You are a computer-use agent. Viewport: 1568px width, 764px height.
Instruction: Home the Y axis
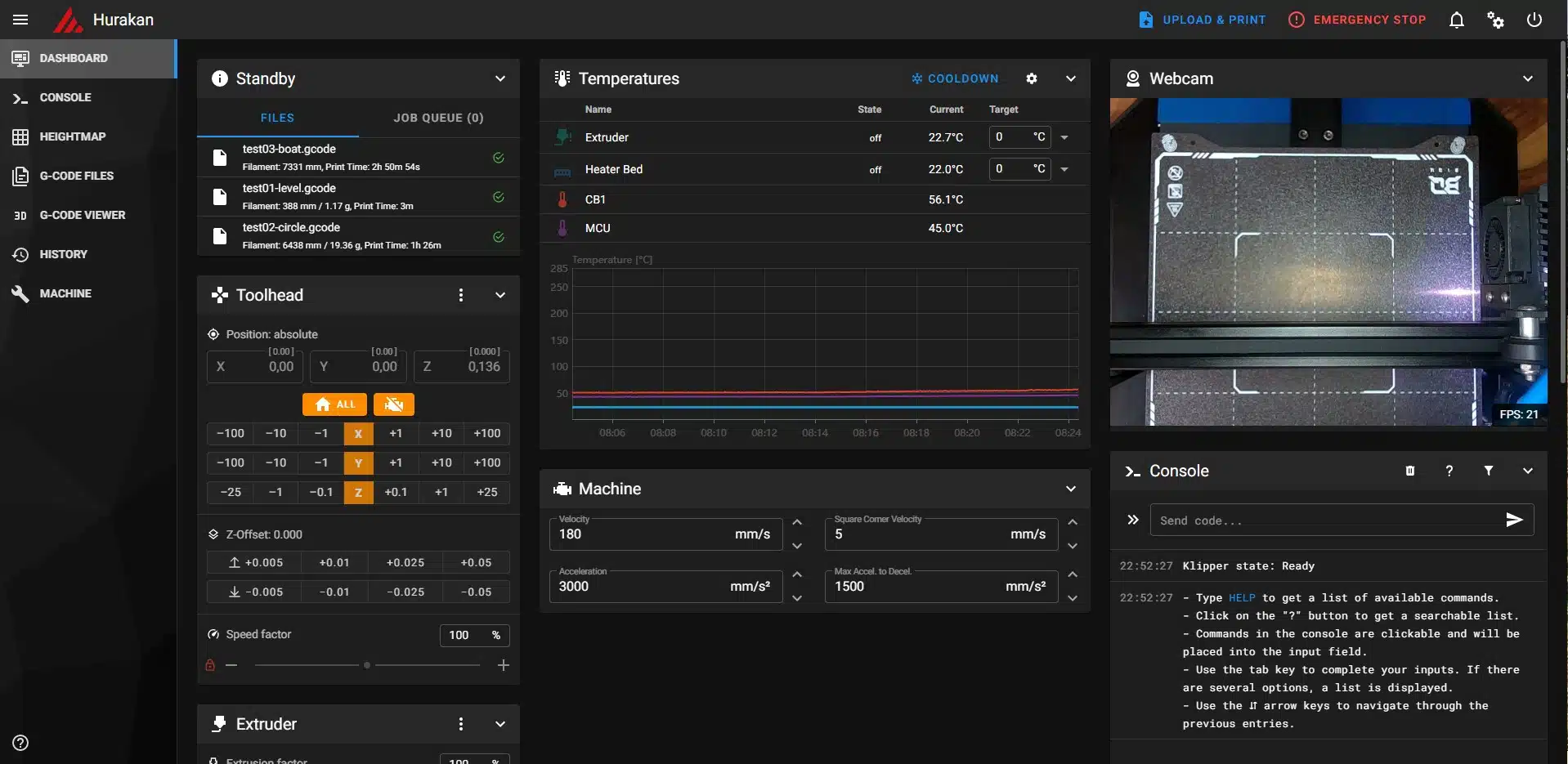[x=358, y=463]
